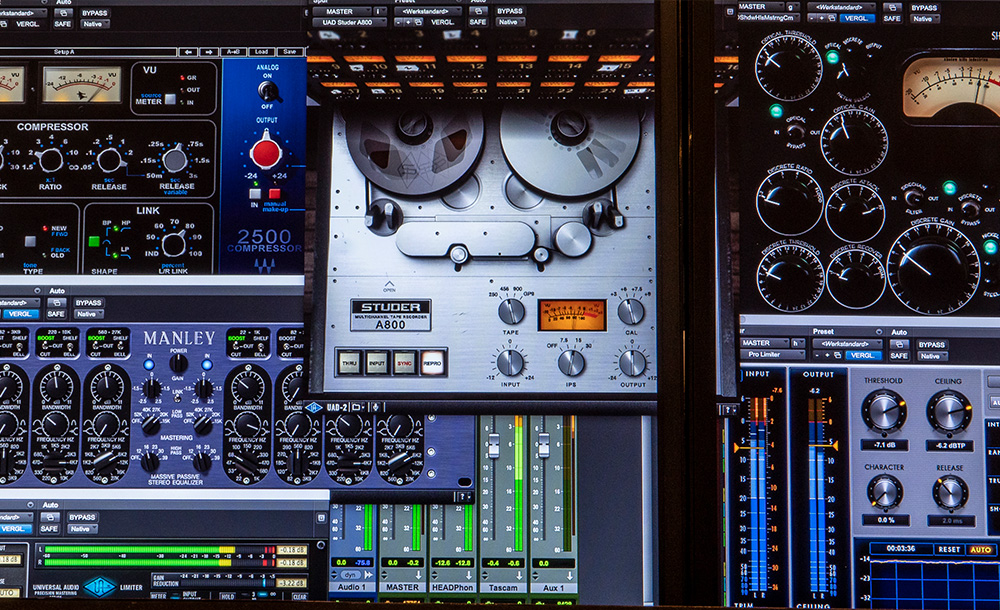The image size is (1000, 610).
Task: Open the Werkstandard preset dropdown in Pro Limiter
Action: click(849, 344)
